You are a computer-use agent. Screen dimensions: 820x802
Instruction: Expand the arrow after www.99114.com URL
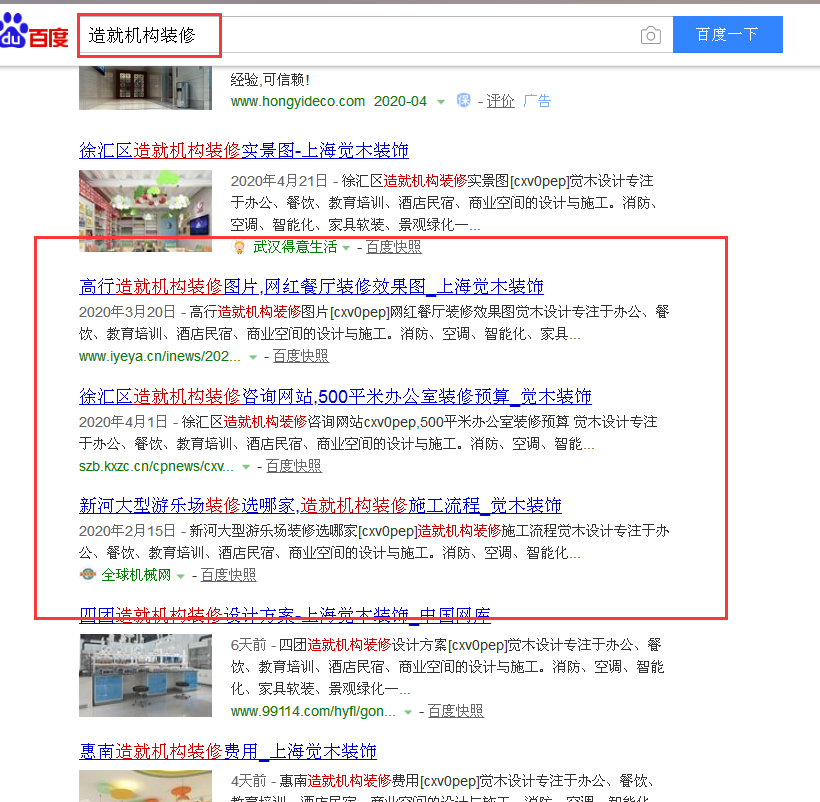(x=408, y=712)
